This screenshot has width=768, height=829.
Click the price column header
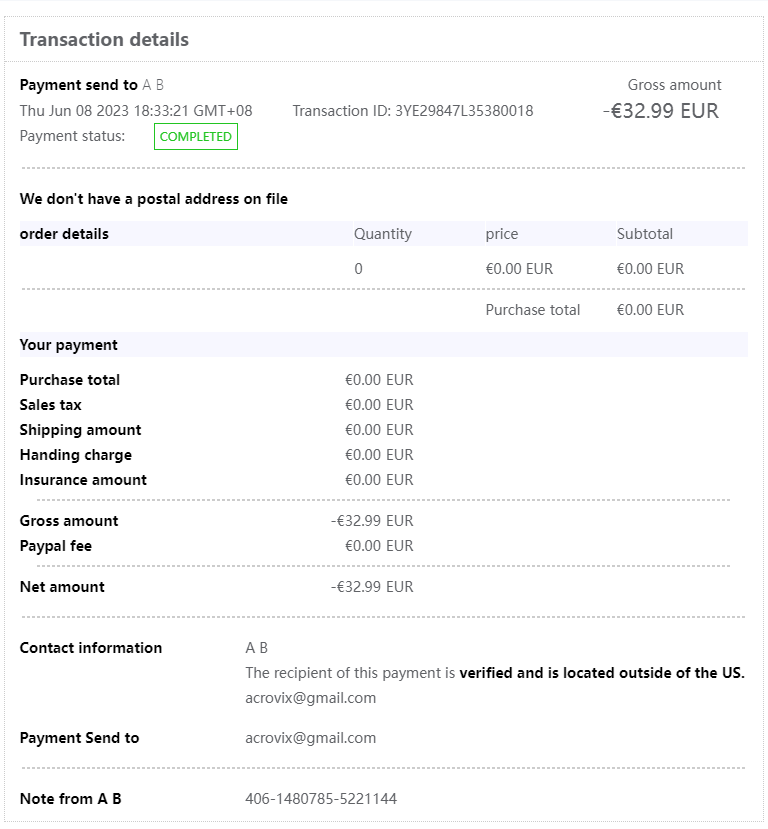502,234
